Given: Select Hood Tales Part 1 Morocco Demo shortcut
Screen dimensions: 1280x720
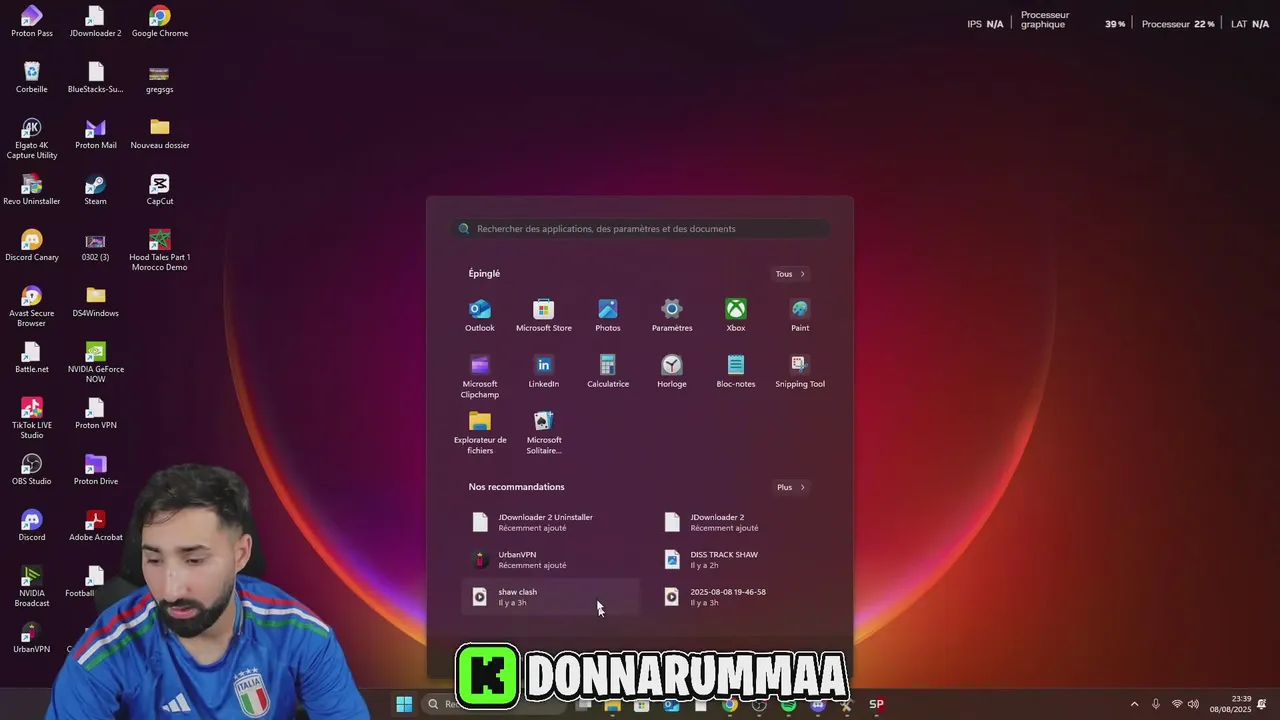Looking at the screenshot, I should 160,251.
